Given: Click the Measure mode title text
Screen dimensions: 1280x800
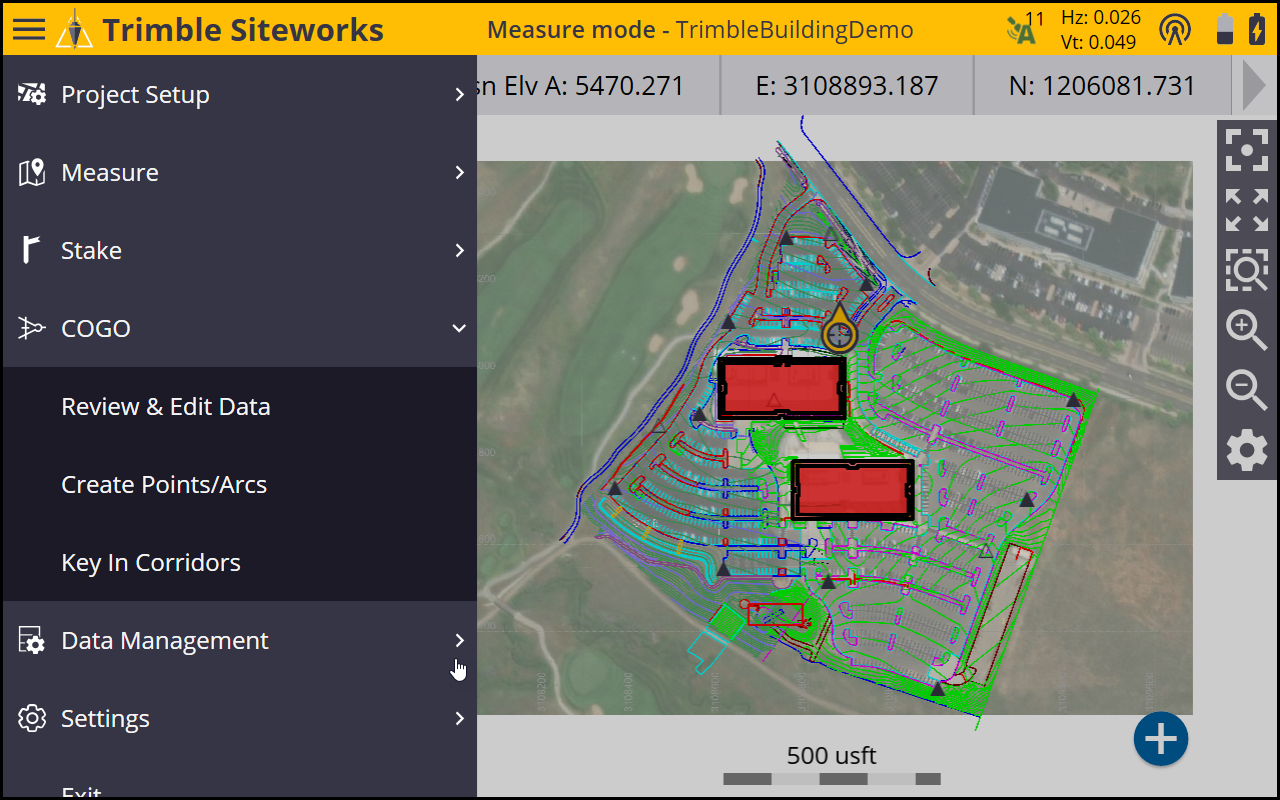Looking at the screenshot, I should [x=571, y=29].
